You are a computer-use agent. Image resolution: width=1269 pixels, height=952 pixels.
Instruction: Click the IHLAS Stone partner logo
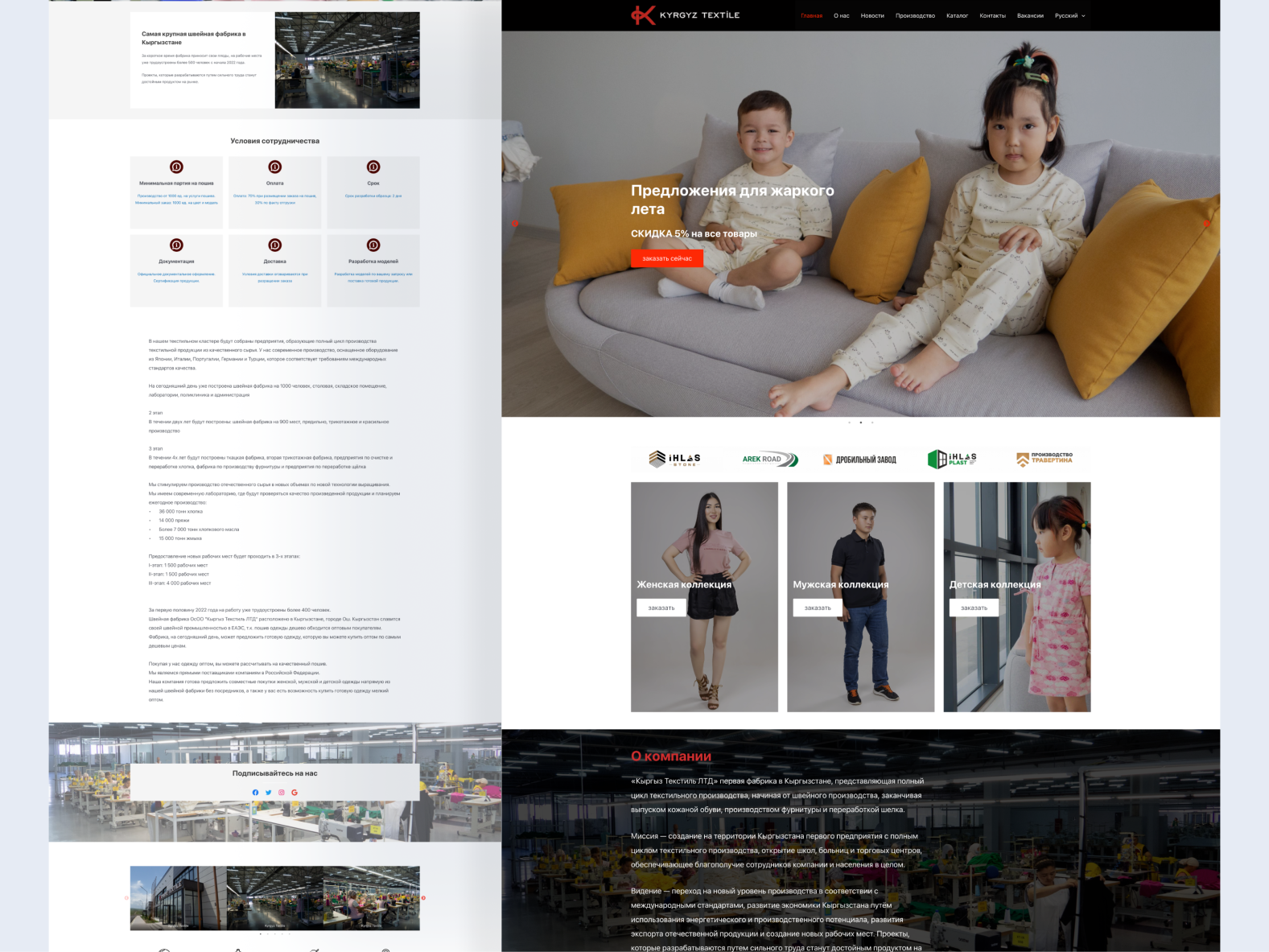(674, 460)
